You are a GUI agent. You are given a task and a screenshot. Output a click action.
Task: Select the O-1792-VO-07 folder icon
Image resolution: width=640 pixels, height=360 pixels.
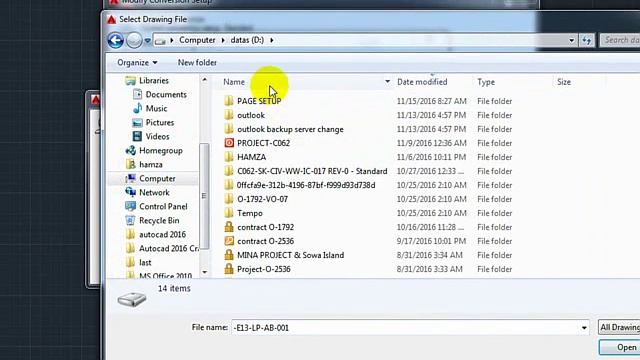click(229, 199)
